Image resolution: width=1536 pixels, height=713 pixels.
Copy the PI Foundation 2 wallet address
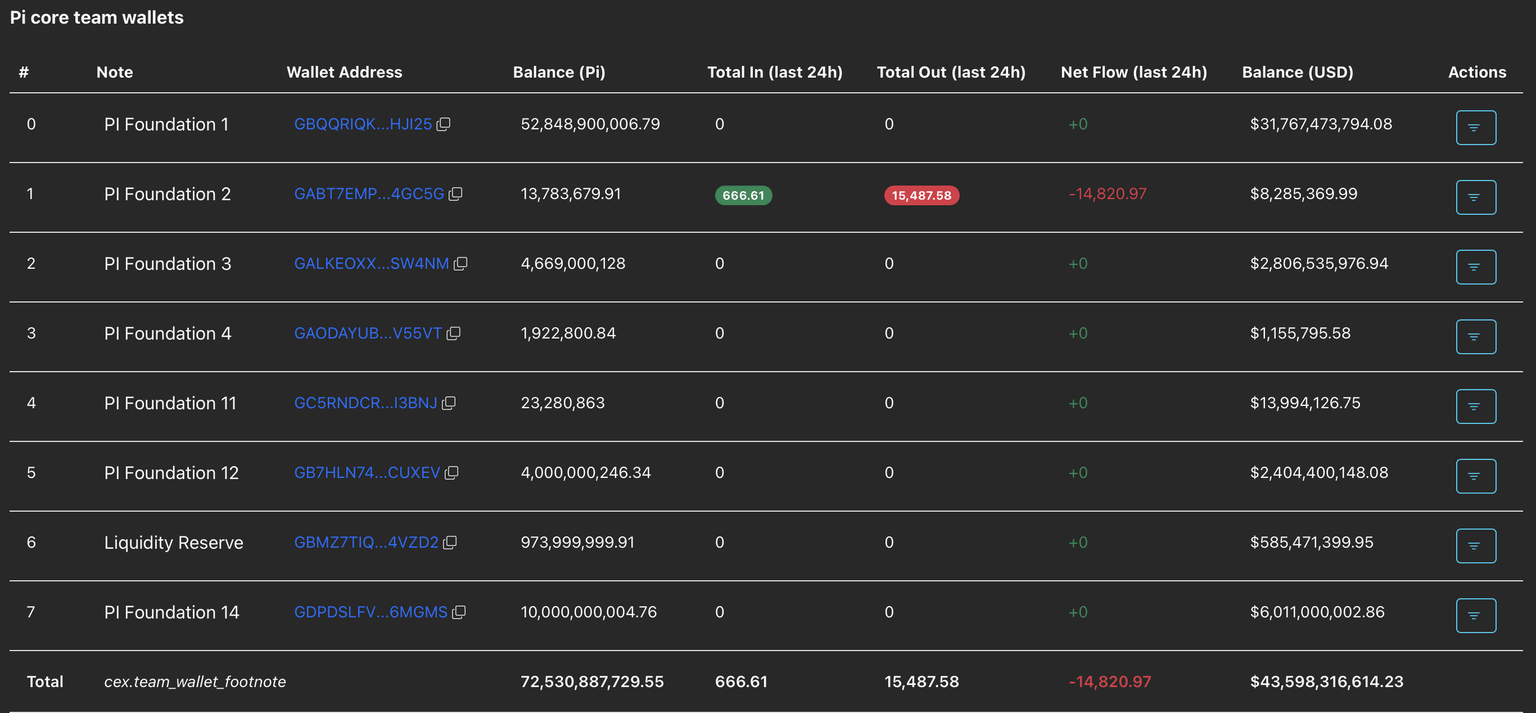(x=456, y=194)
